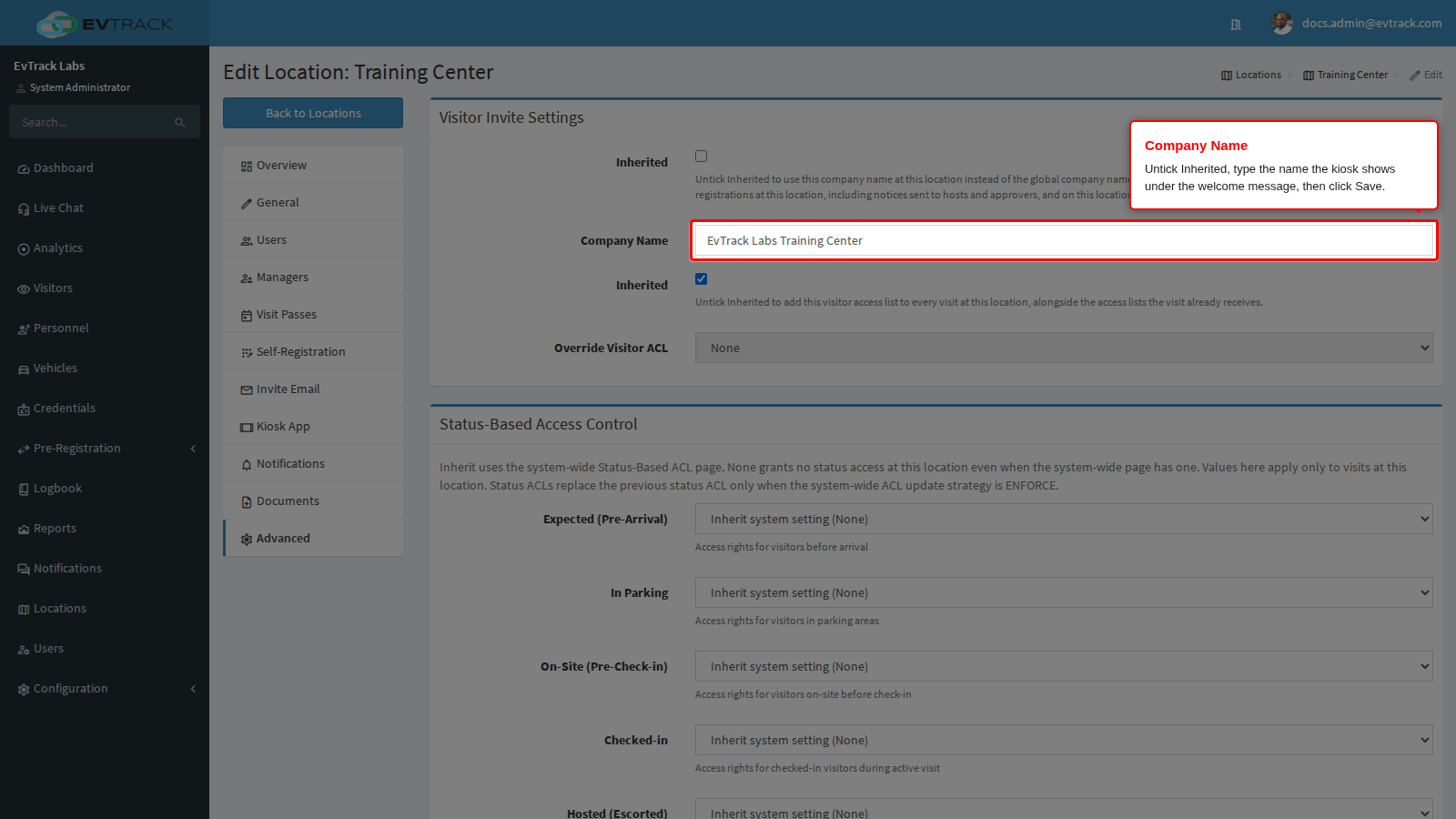The height and width of the screenshot is (819, 1456).
Task: Toggle the Inherited checkbox for Override Visitor ACL
Action: [701, 279]
